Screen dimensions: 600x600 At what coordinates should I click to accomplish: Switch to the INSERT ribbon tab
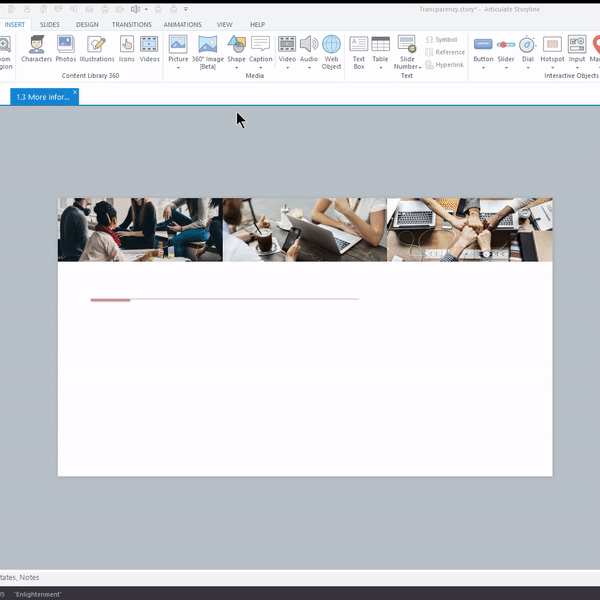coord(15,24)
